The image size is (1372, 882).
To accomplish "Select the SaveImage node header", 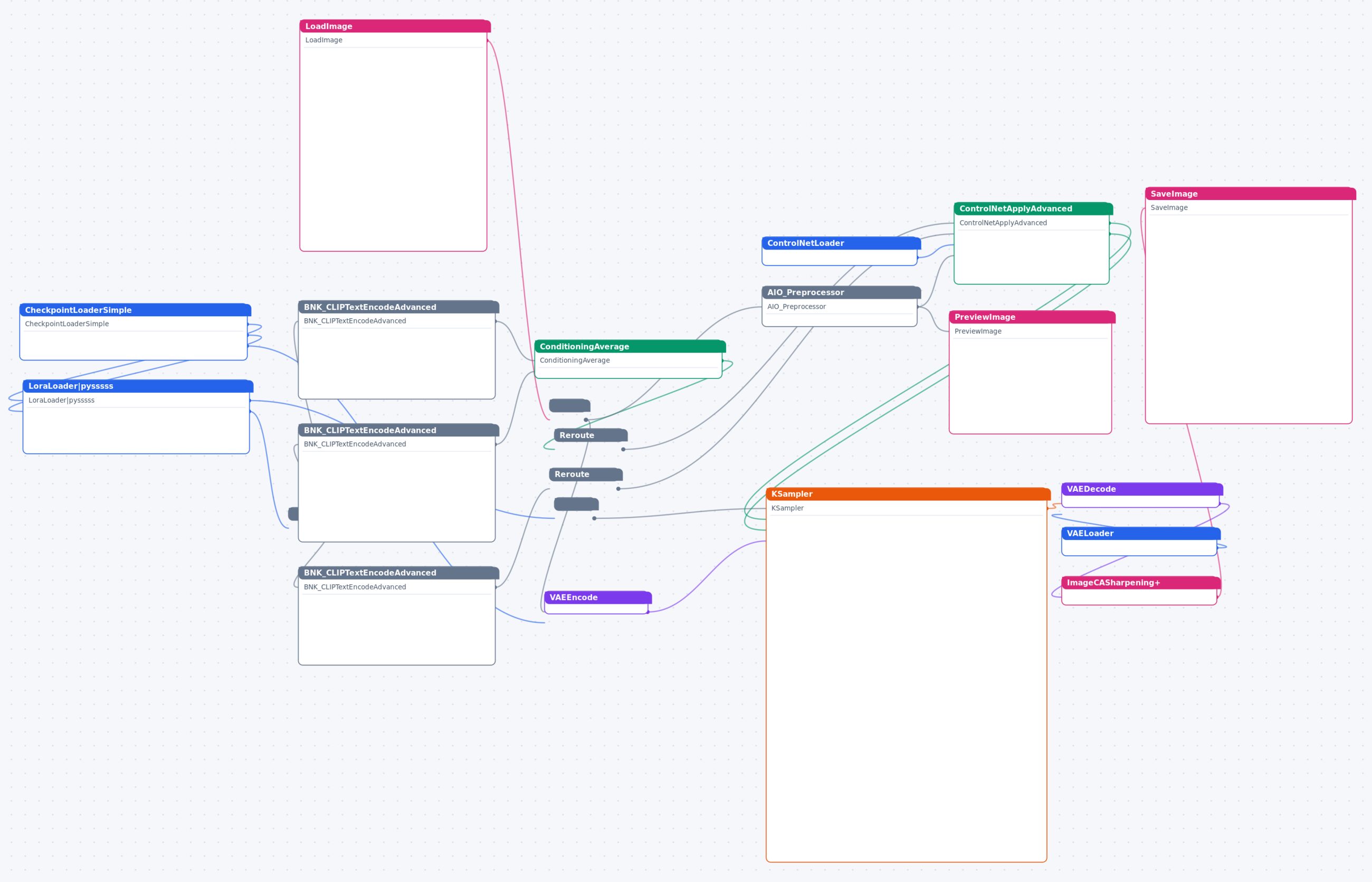I will point(1250,194).
